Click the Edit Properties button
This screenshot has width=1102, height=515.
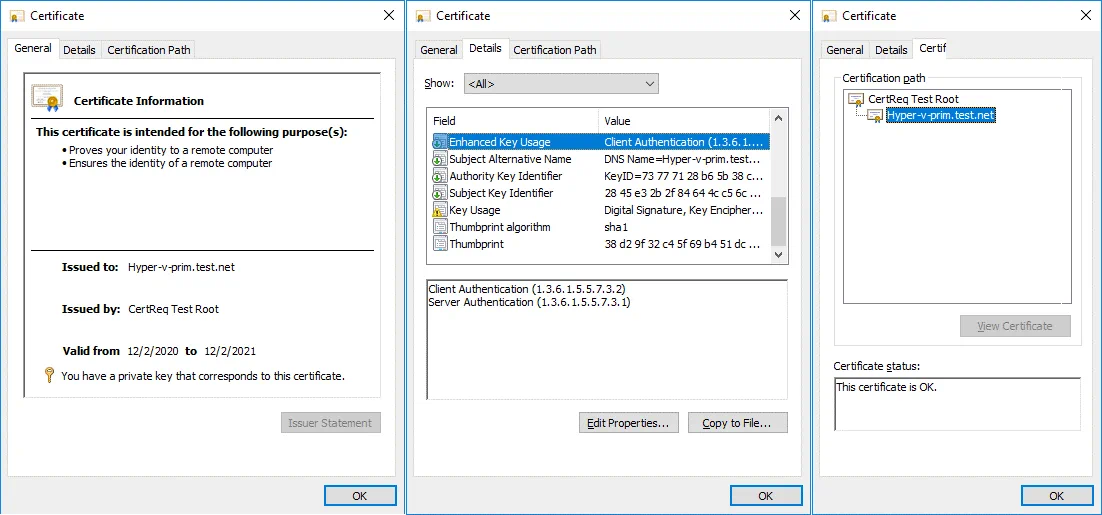tap(629, 423)
